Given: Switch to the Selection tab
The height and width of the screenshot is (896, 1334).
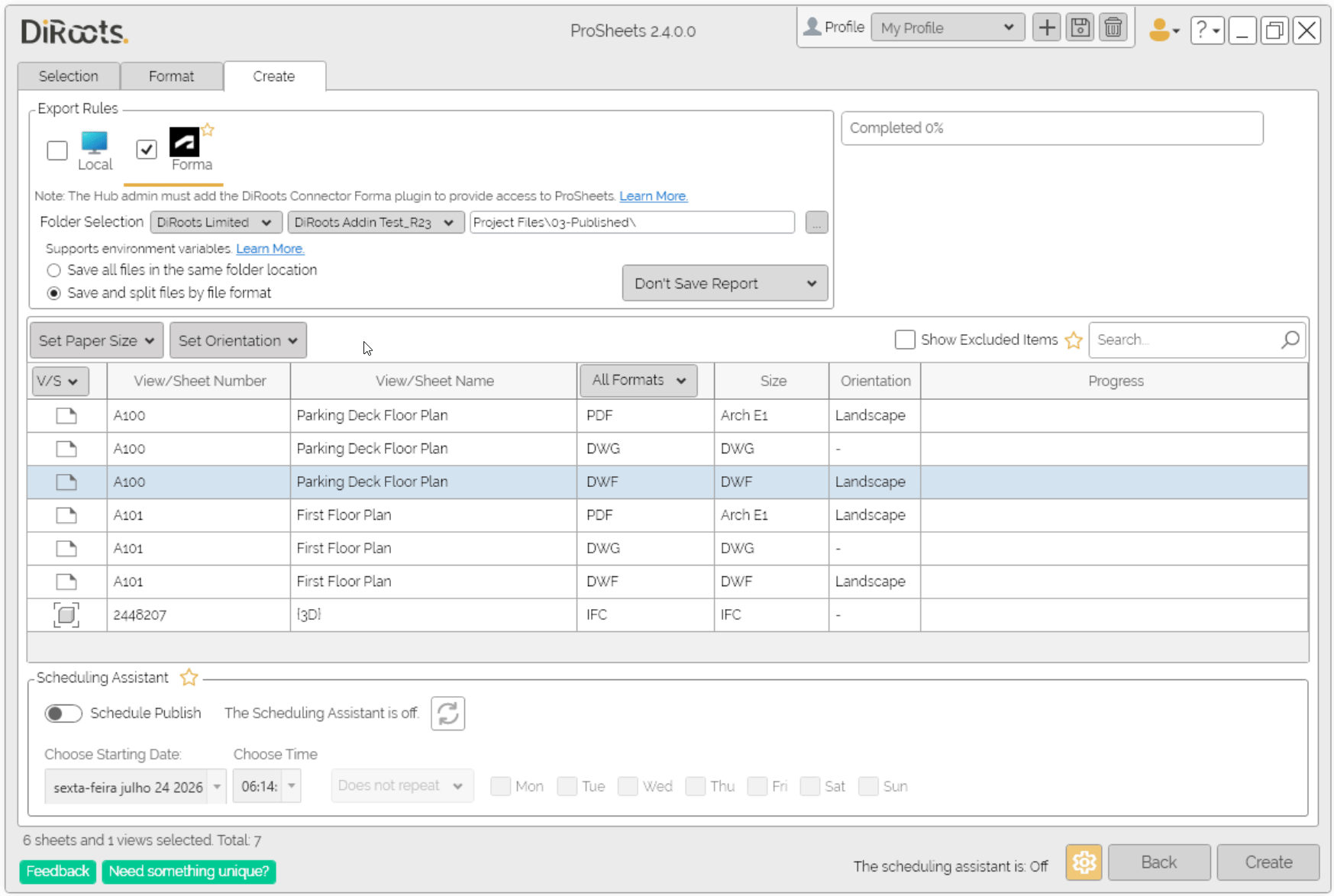Looking at the screenshot, I should pos(69,76).
